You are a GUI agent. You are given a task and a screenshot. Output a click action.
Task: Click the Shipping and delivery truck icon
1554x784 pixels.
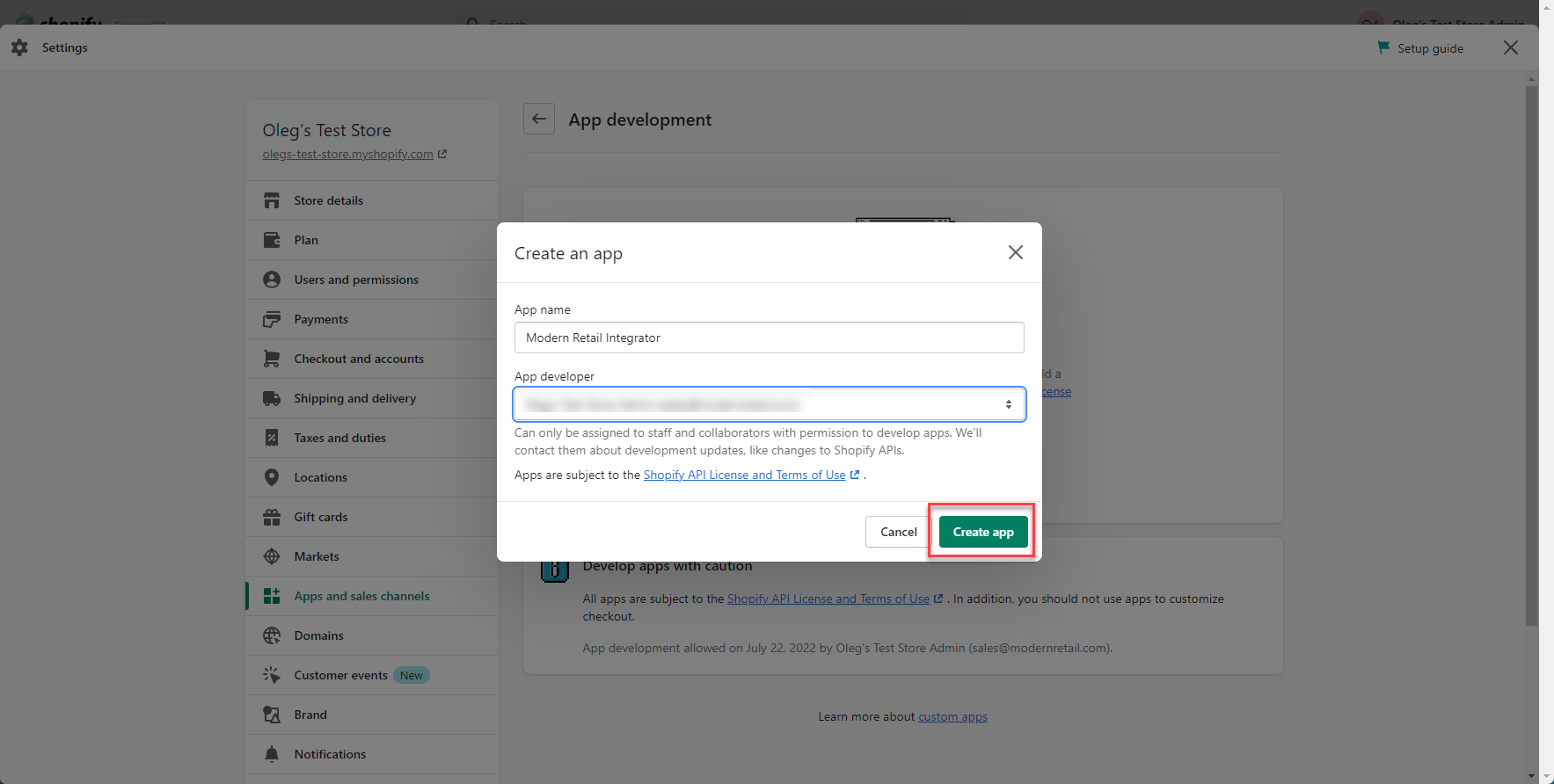pyautogui.click(x=272, y=398)
